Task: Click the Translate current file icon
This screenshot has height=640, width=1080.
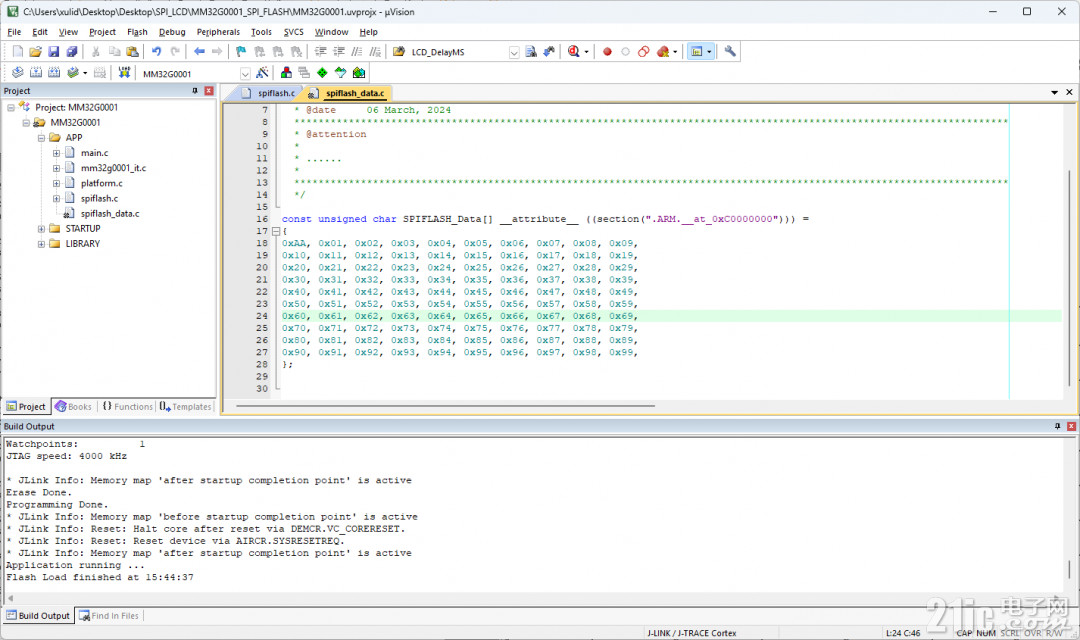Action: pos(18,73)
